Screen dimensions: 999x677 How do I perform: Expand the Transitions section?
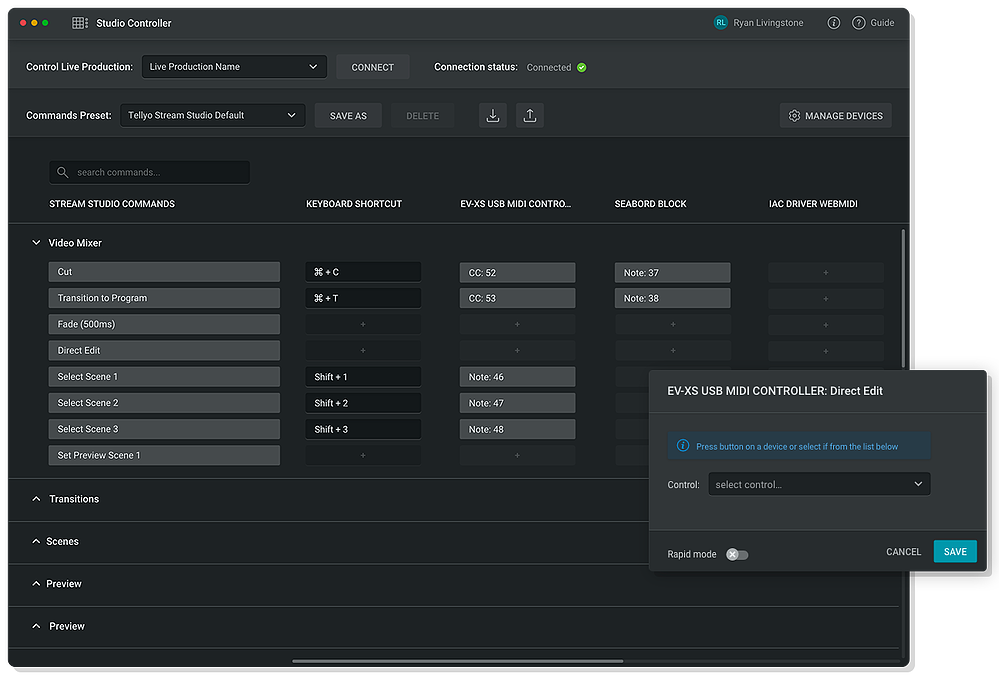36,499
